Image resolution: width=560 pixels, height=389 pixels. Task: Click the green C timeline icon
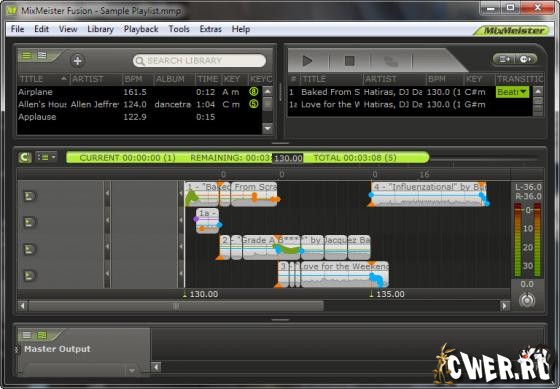(x=25, y=157)
